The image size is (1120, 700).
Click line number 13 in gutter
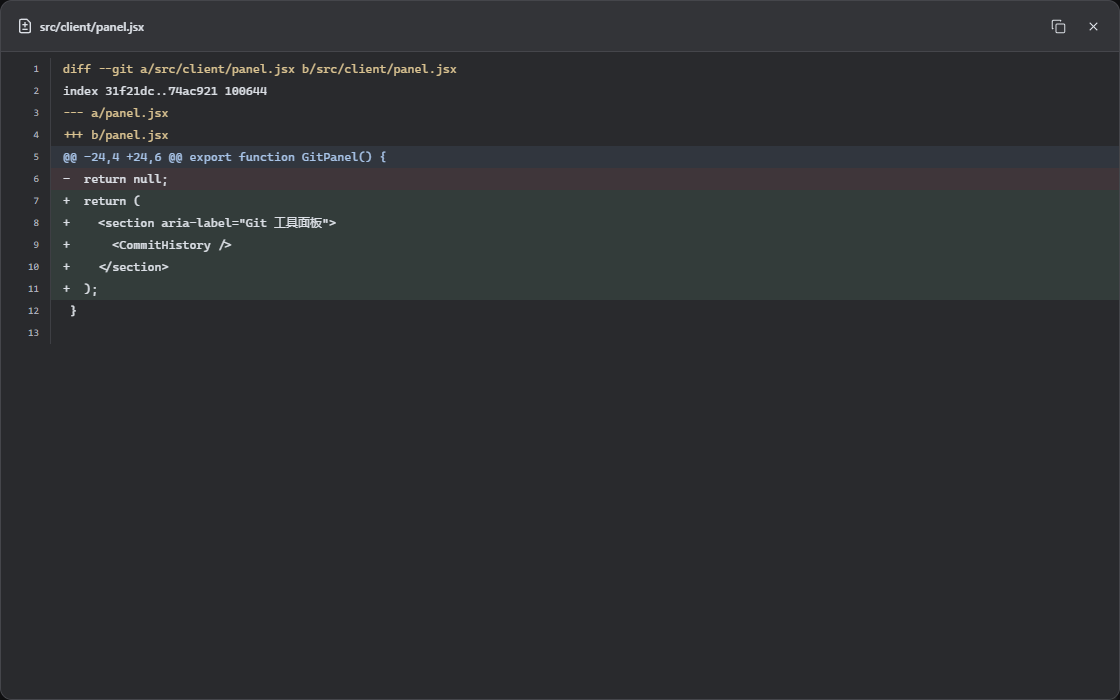pos(34,333)
